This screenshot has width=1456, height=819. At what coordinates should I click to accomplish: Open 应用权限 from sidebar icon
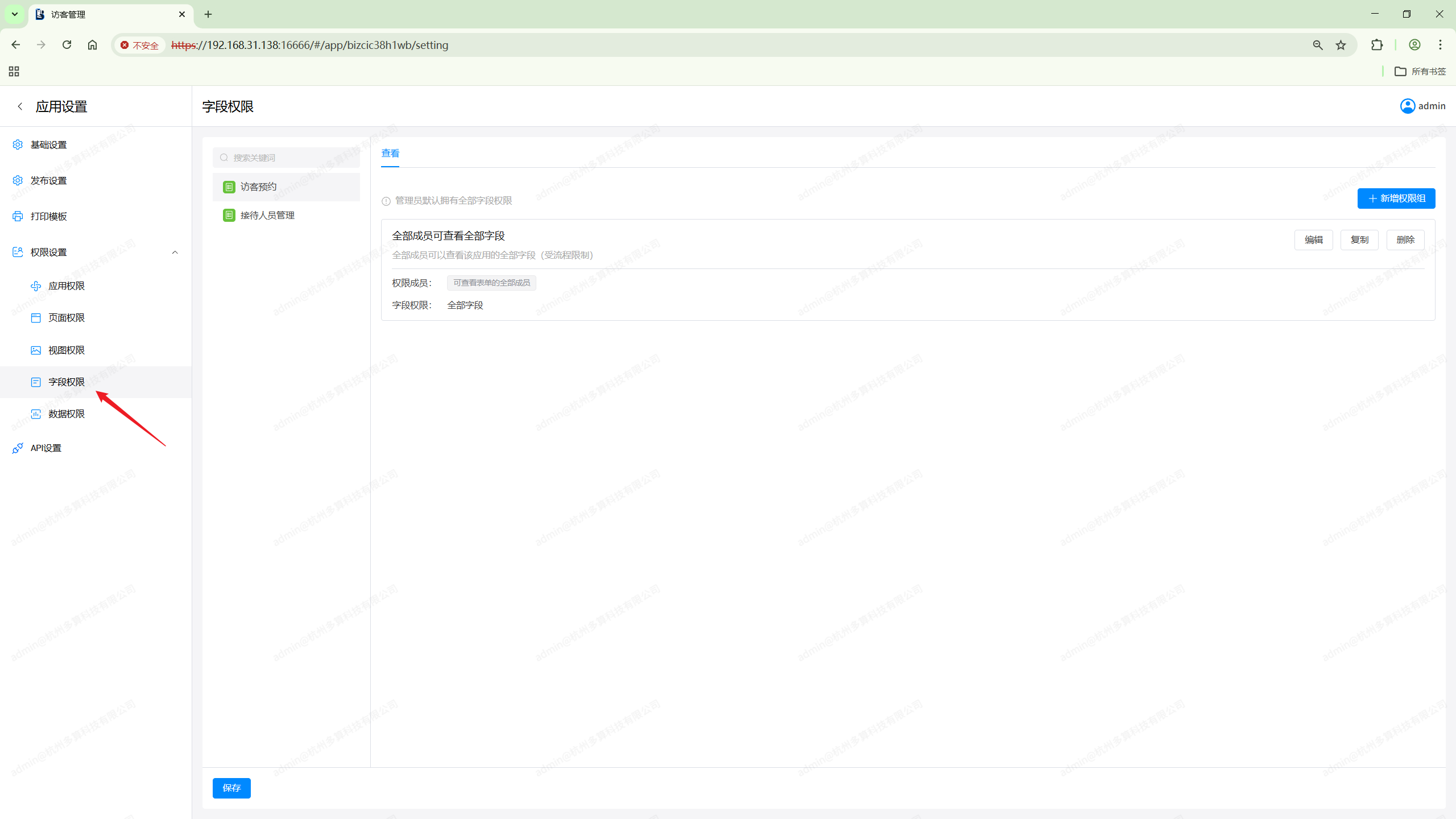(36, 286)
